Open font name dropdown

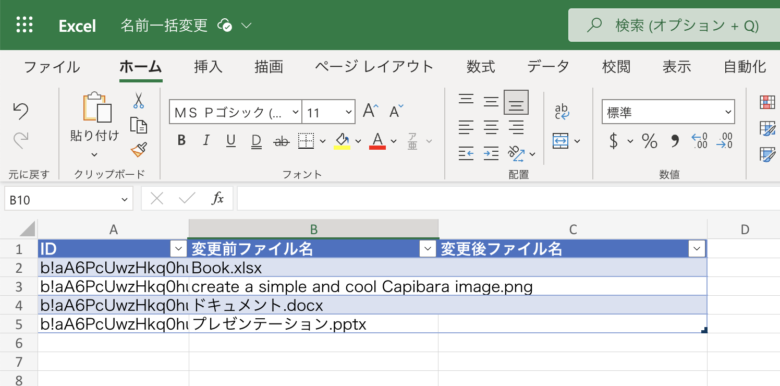[295, 112]
